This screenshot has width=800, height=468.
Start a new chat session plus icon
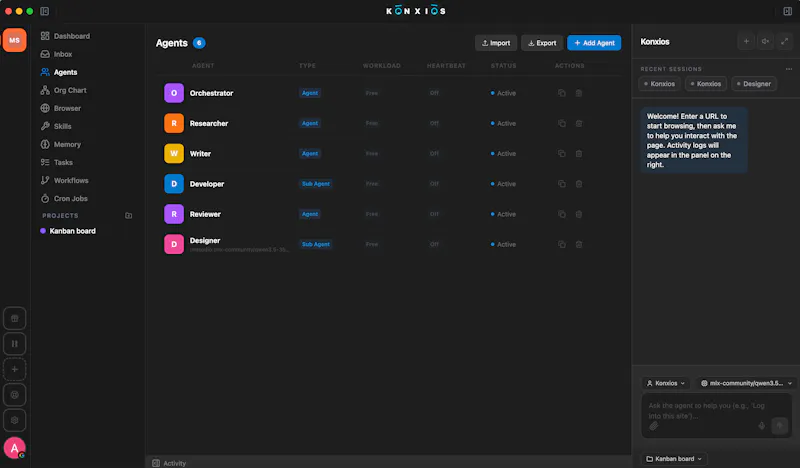click(746, 42)
